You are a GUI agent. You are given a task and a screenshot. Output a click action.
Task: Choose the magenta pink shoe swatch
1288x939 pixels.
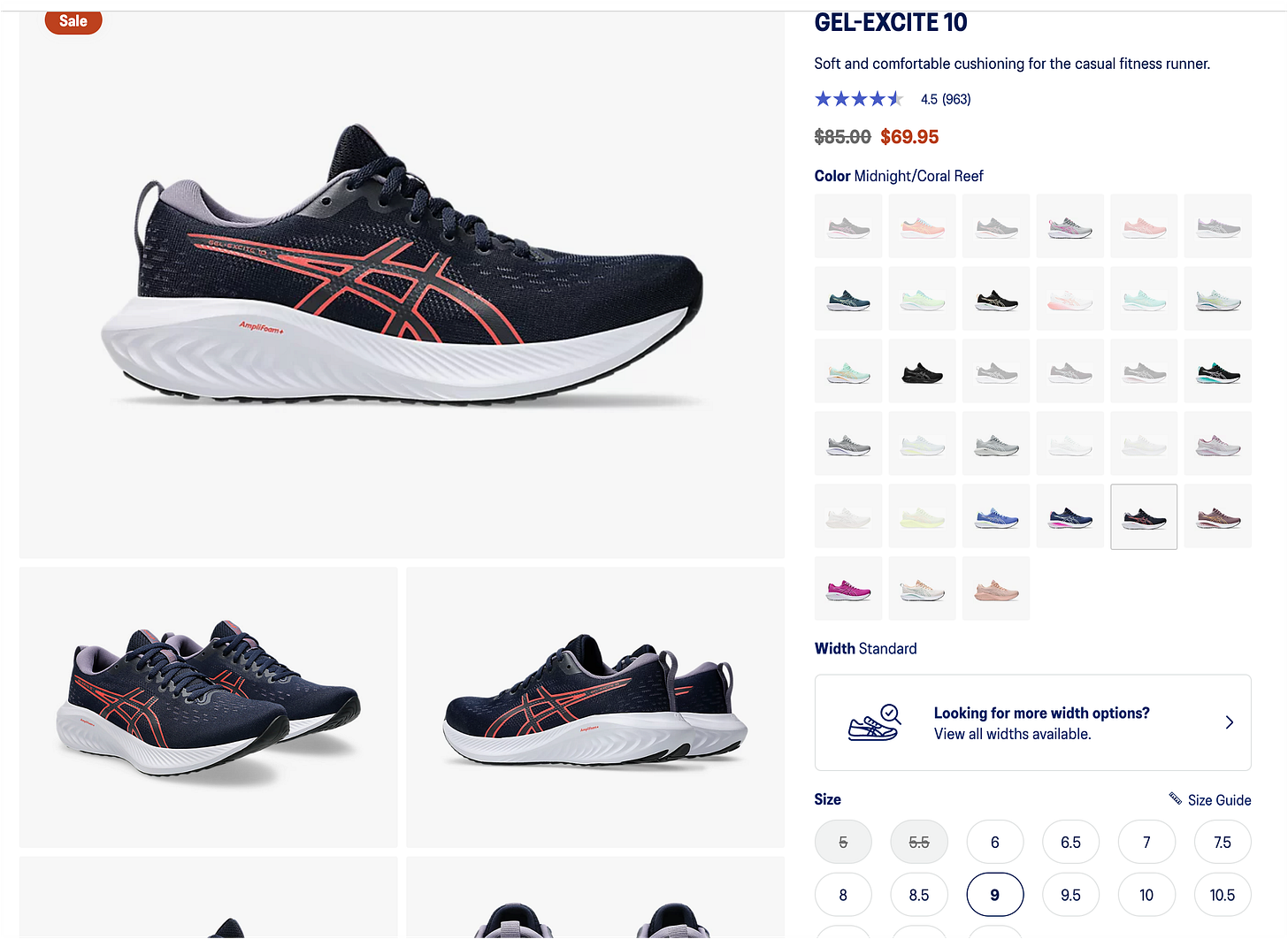848,589
